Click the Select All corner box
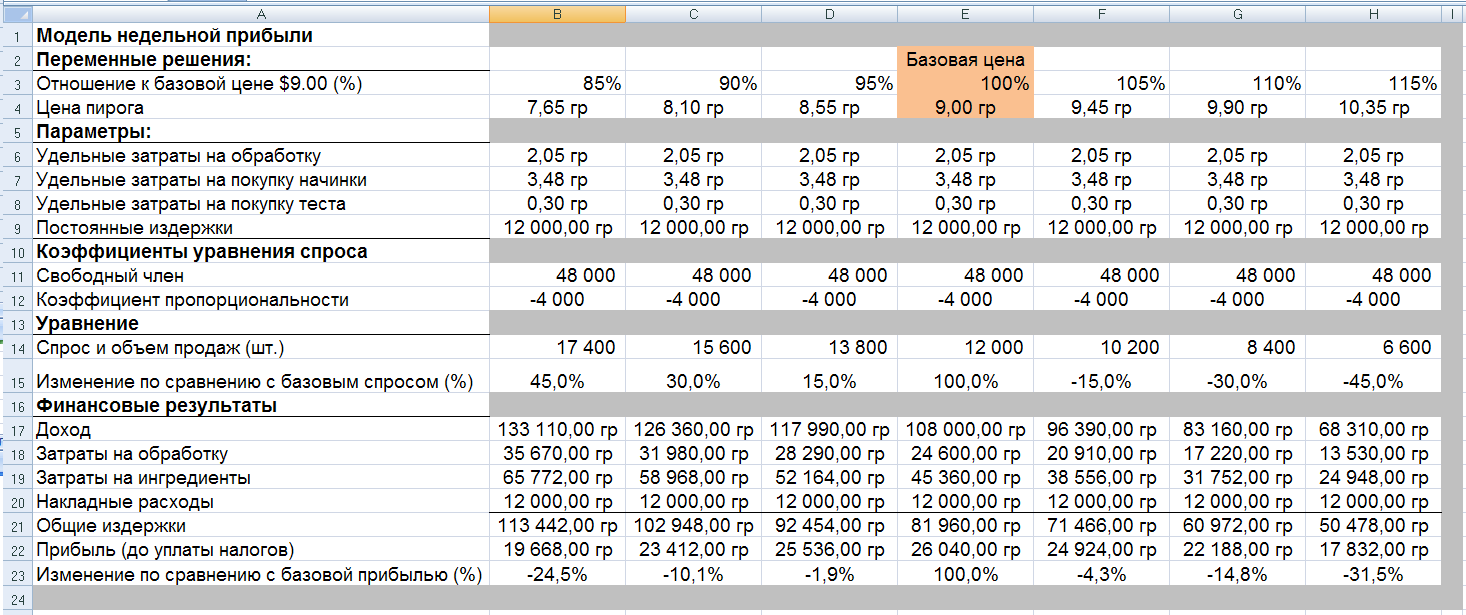 (17, 13)
